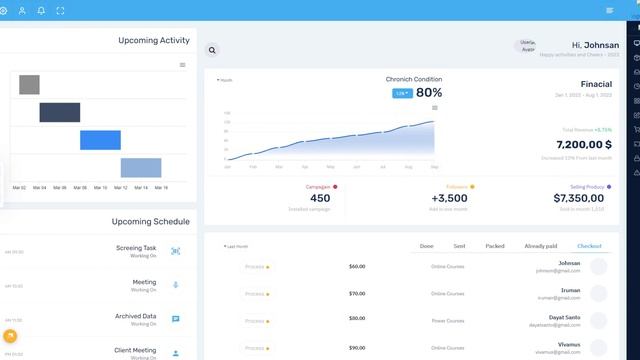Click the 'Power Courses' cell in orders table
The image size is (640, 360).
(448, 321)
